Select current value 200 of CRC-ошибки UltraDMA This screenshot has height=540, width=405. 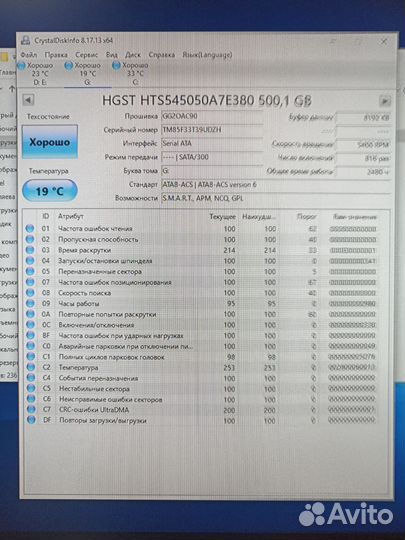tap(229, 410)
